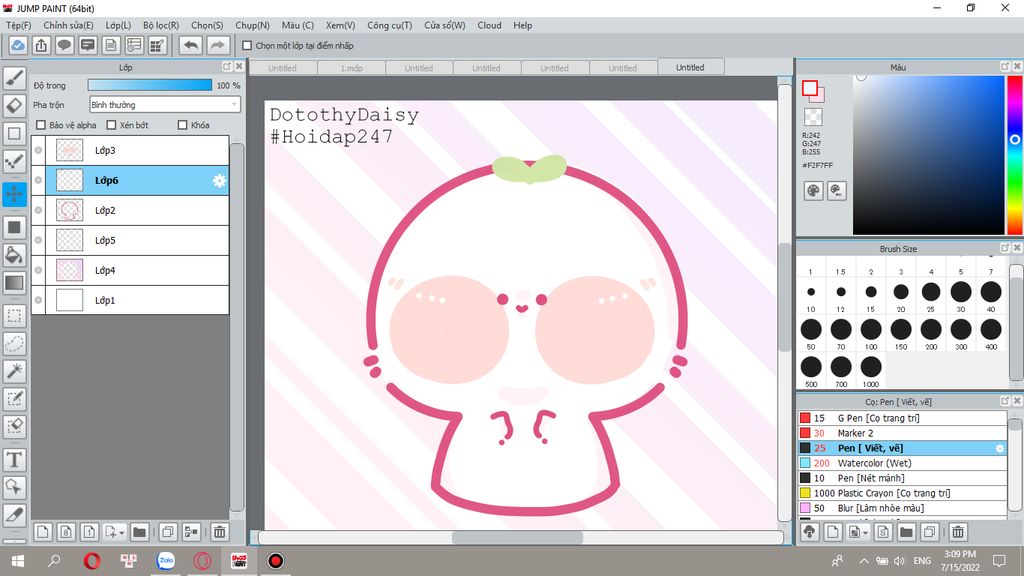
Task: Select the G Pen [Cọ trang trí] brush
Action: (x=902, y=418)
